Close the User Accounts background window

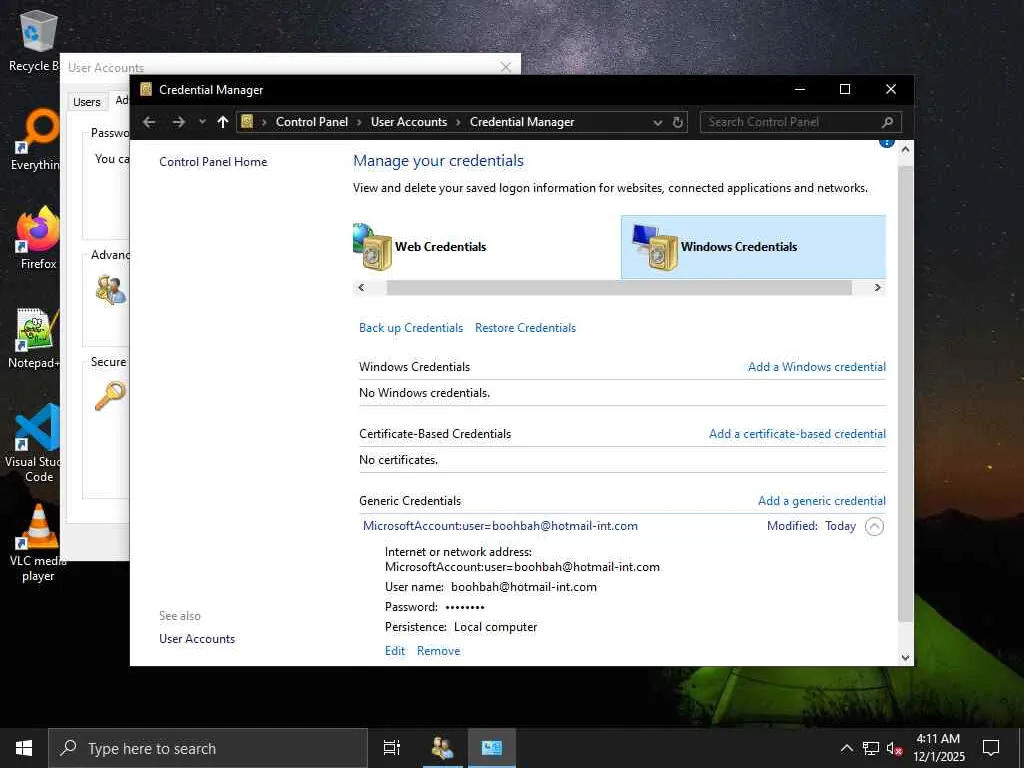coord(505,67)
